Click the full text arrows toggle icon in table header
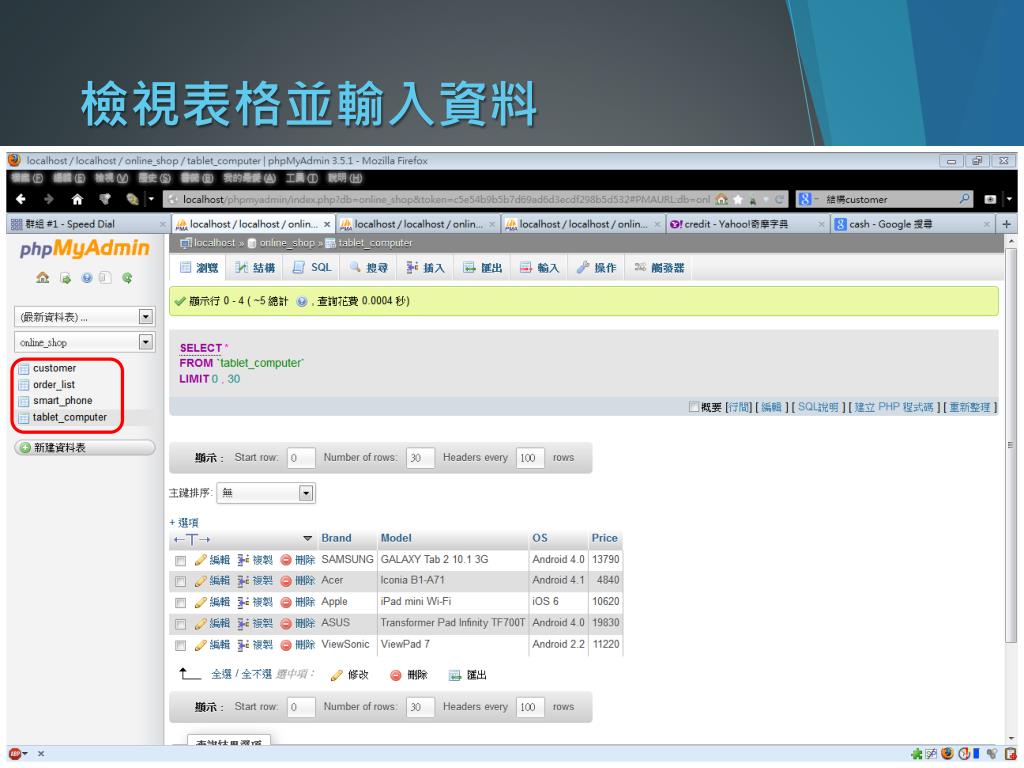Image resolution: width=1024 pixels, height=768 pixels. [x=192, y=539]
